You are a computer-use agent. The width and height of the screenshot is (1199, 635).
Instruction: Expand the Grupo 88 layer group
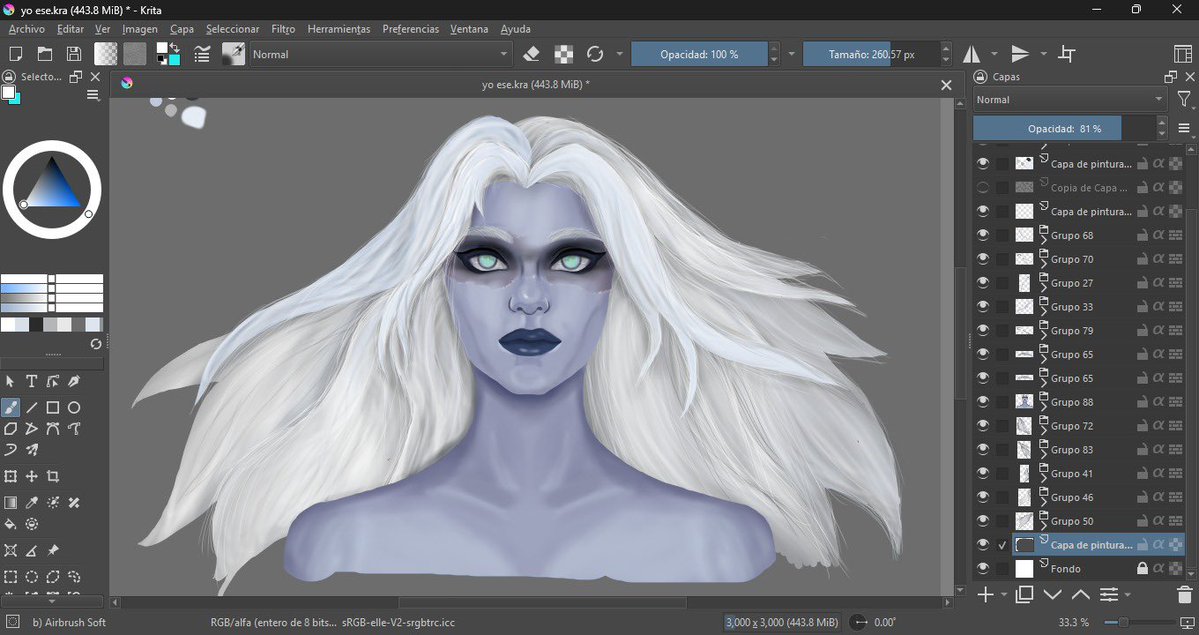coord(1044,406)
